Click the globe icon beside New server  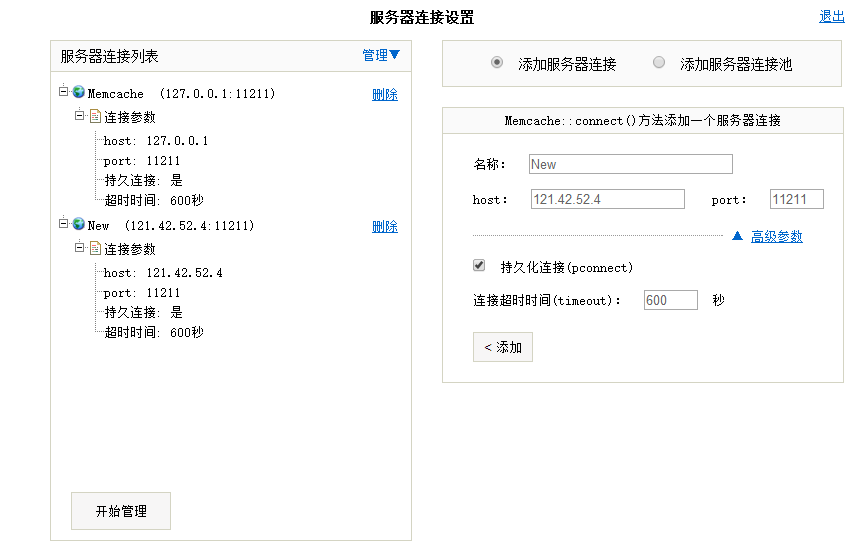click(79, 224)
